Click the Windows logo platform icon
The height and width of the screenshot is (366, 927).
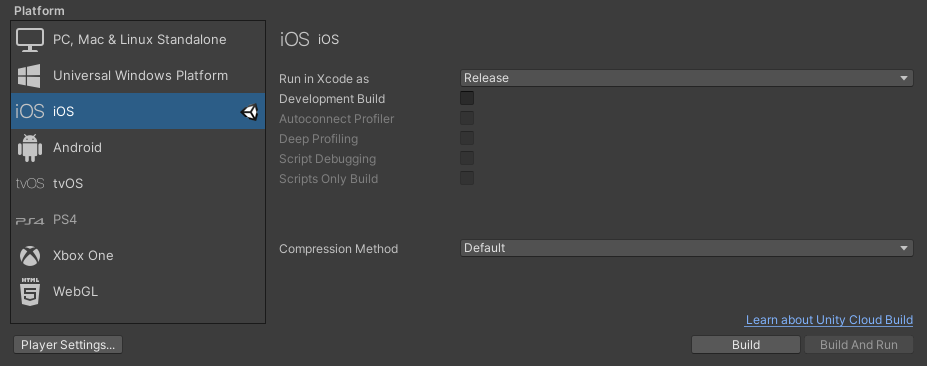coord(29,76)
